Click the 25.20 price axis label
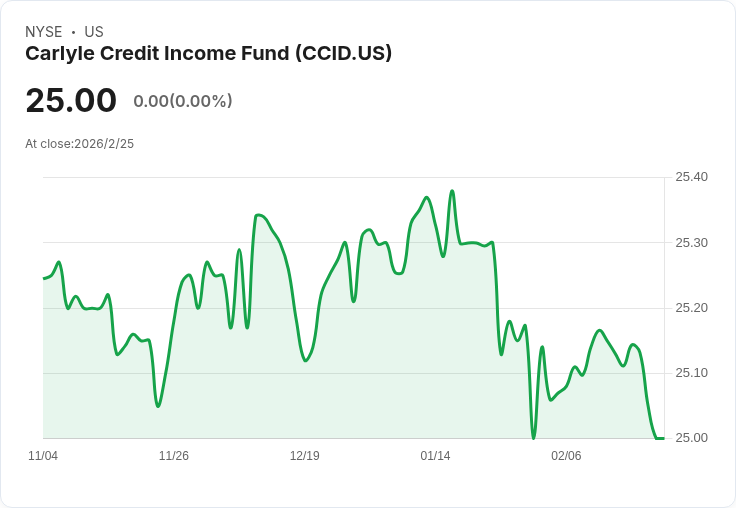The width and height of the screenshot is (736, 508). click(691, 308)
